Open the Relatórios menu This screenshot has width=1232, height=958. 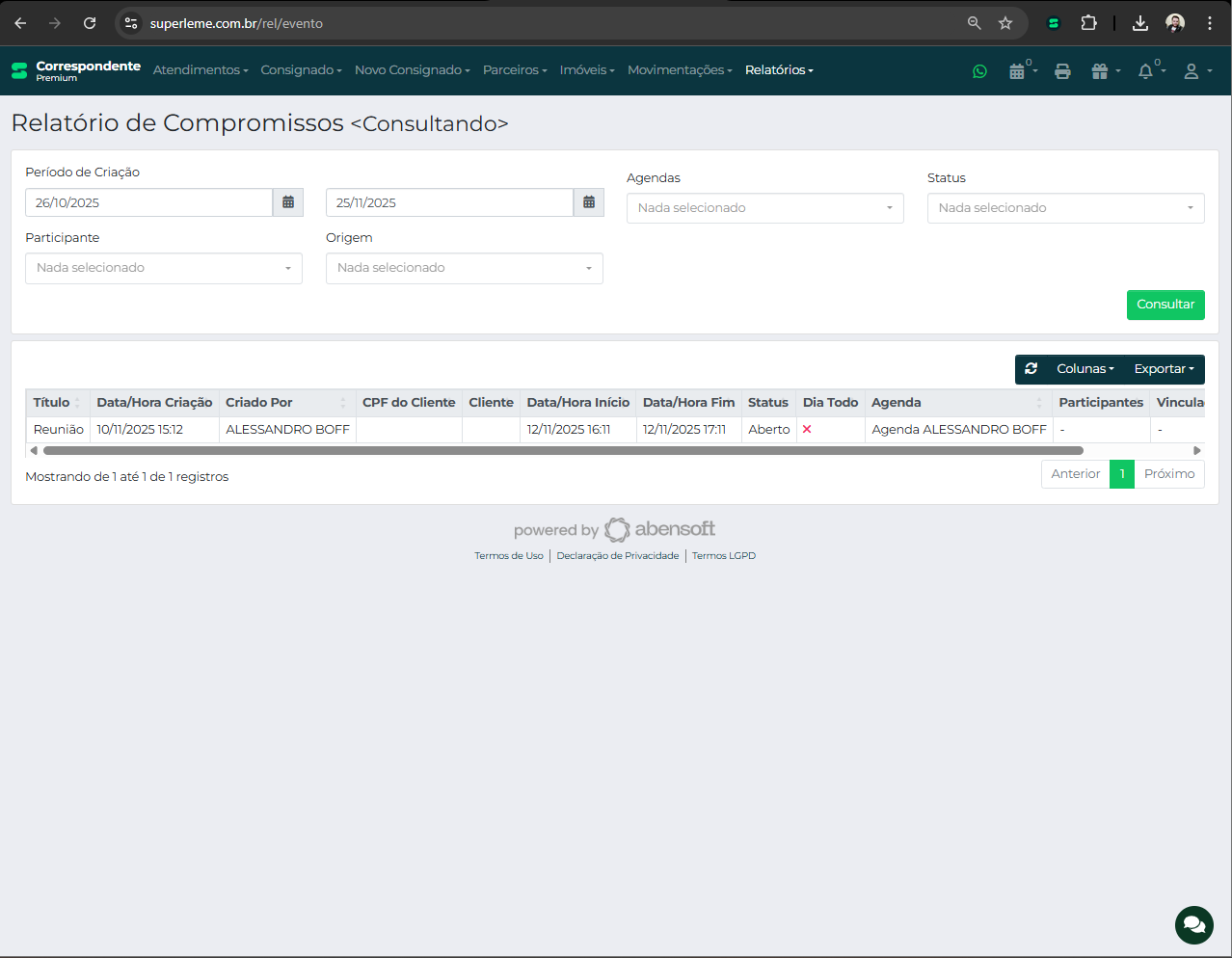(779, 70)
